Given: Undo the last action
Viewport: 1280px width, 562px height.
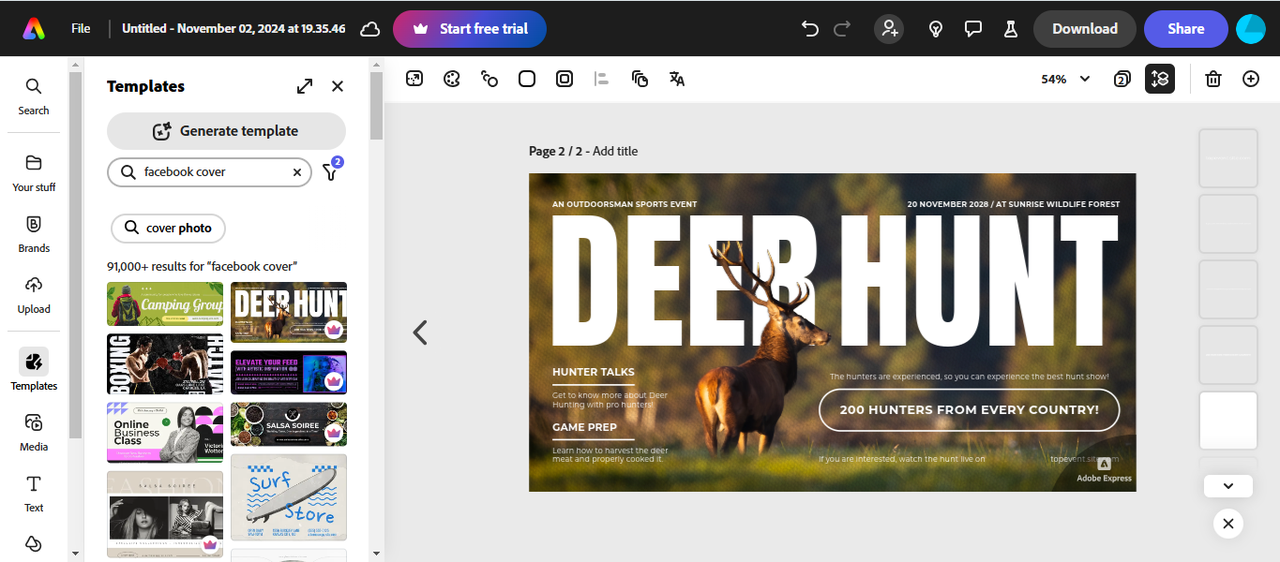Looking at the screenshot, I should click(810, 29).
